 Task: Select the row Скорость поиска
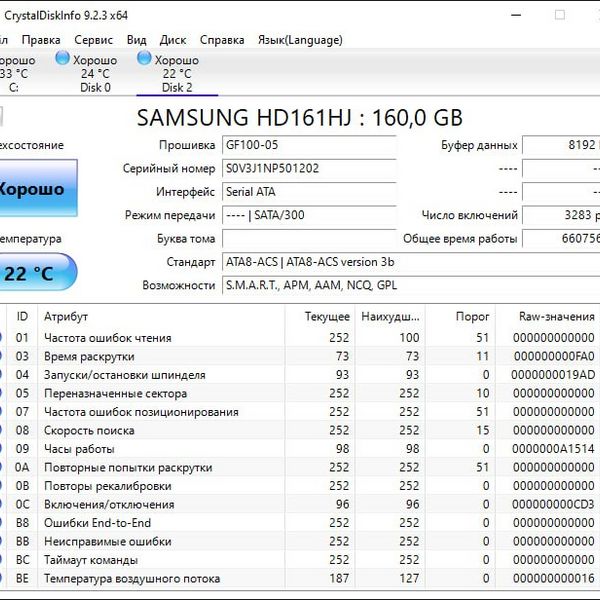point(300,430)
